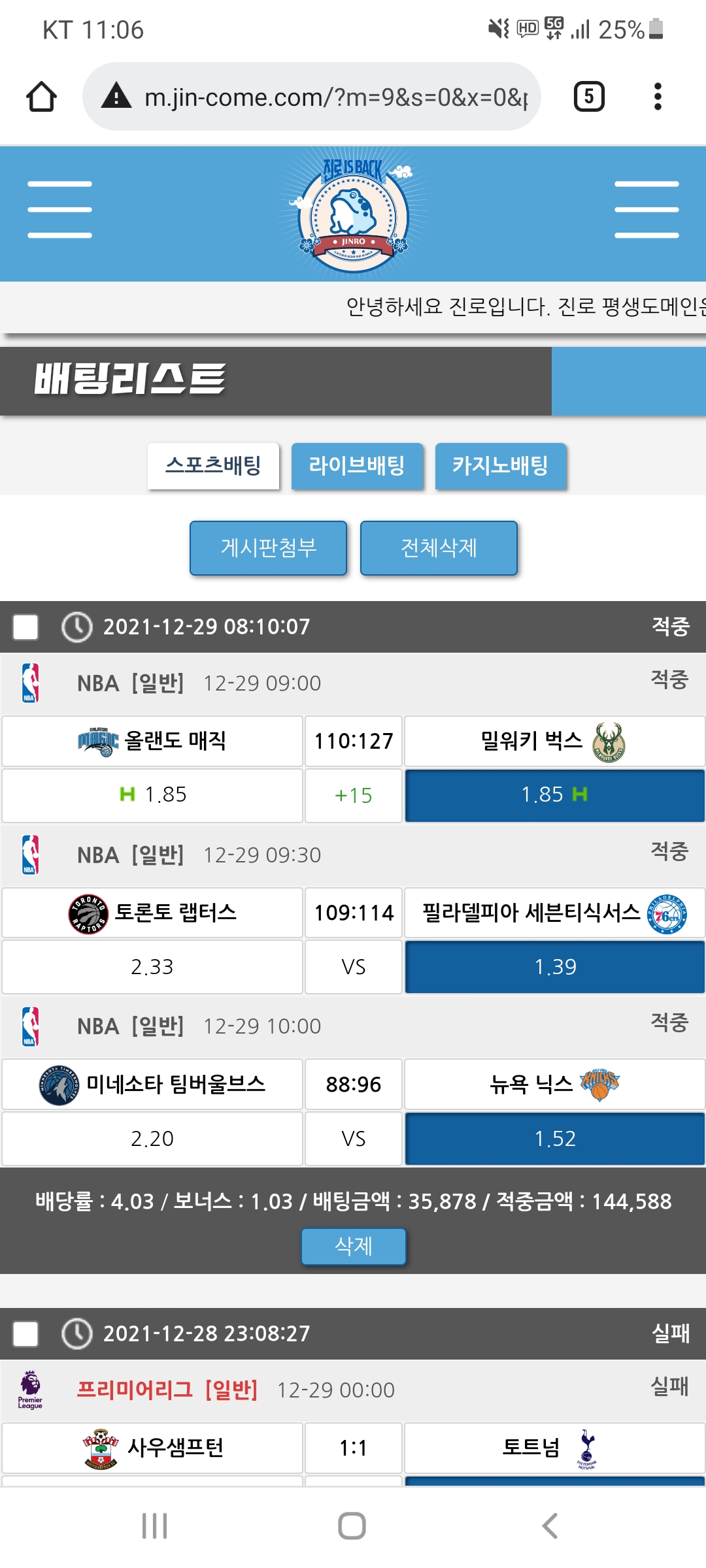Open the left hamburger menu
The height and width of the screenshot is (1568, 706).
(59, 210)
